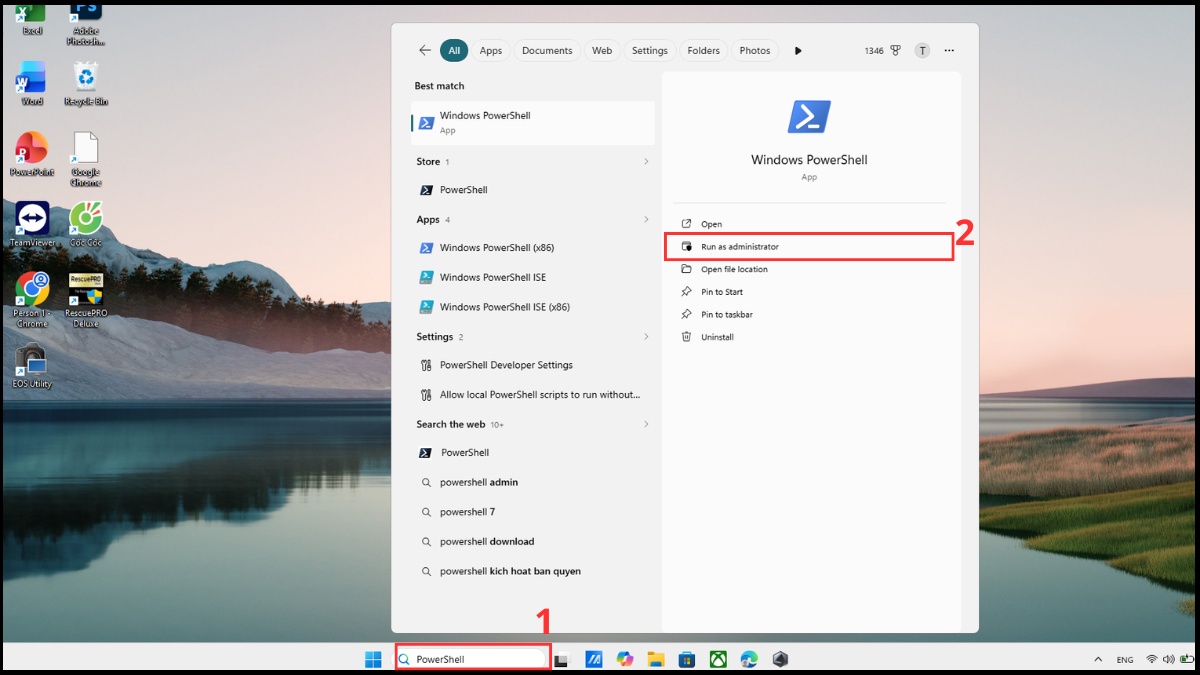Open the network icon in system tray
This screenshot has height=675, width=1200.
tap(1152, 660)
